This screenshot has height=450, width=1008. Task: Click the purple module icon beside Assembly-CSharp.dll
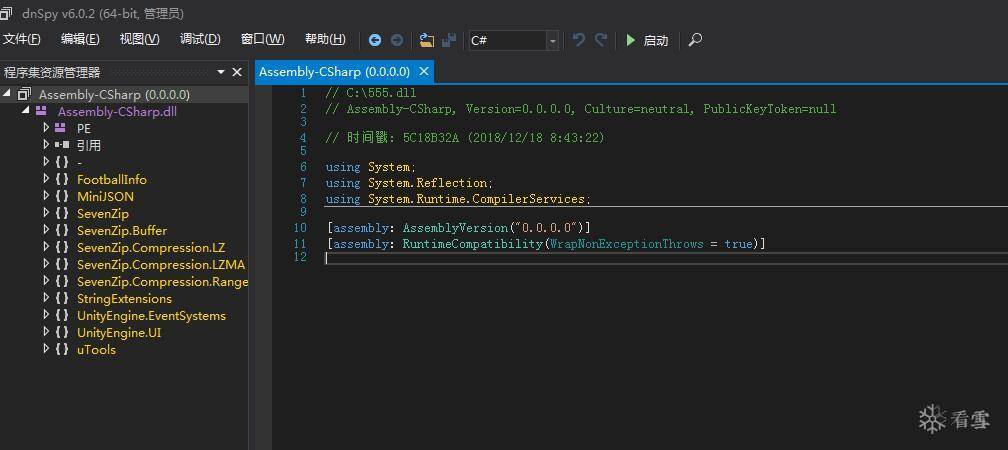pos(41,111)
